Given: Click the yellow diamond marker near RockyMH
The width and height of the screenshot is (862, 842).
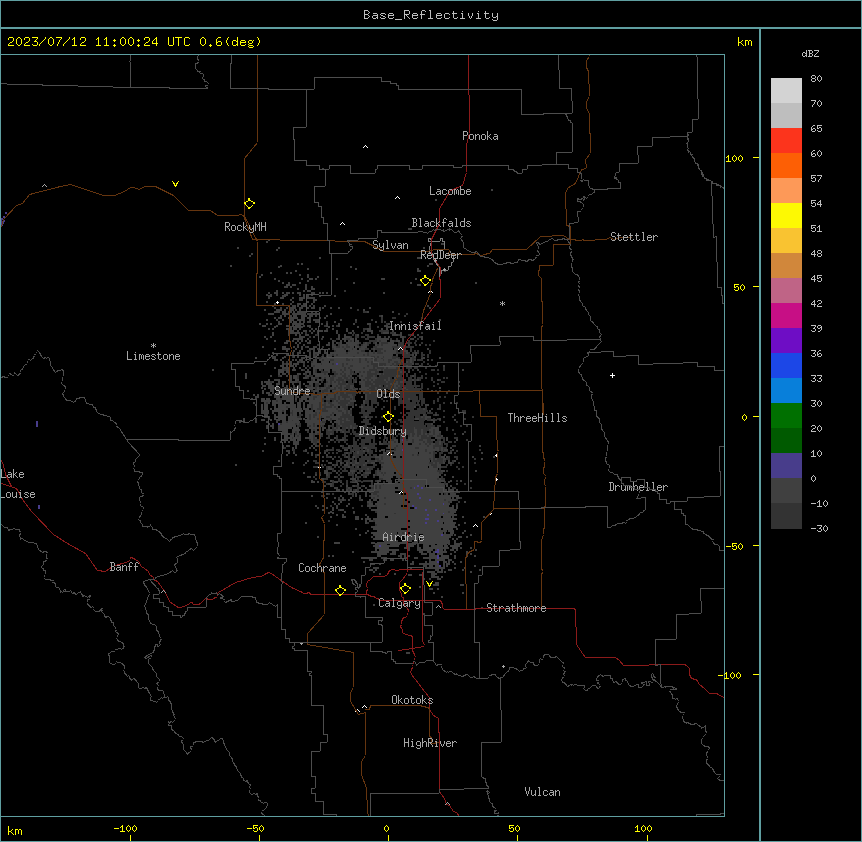Looking at the screenshot, I should tap(249, 204).
